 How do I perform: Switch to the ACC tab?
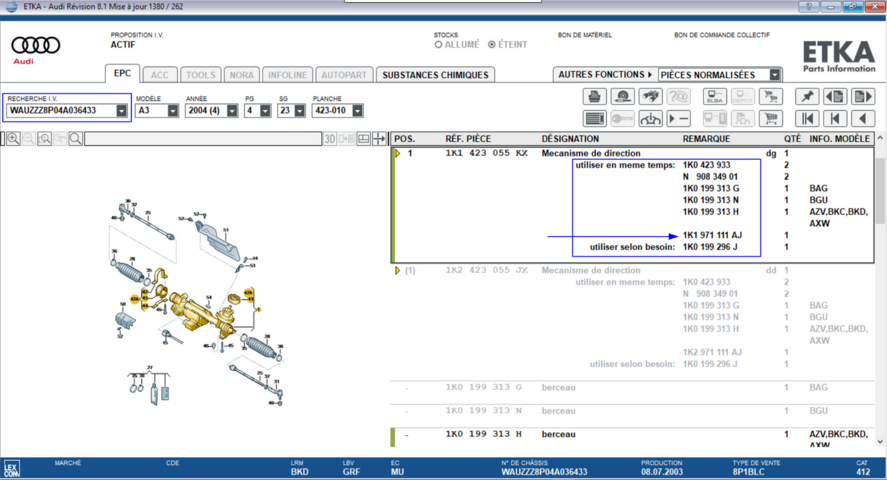coord(160,75)
